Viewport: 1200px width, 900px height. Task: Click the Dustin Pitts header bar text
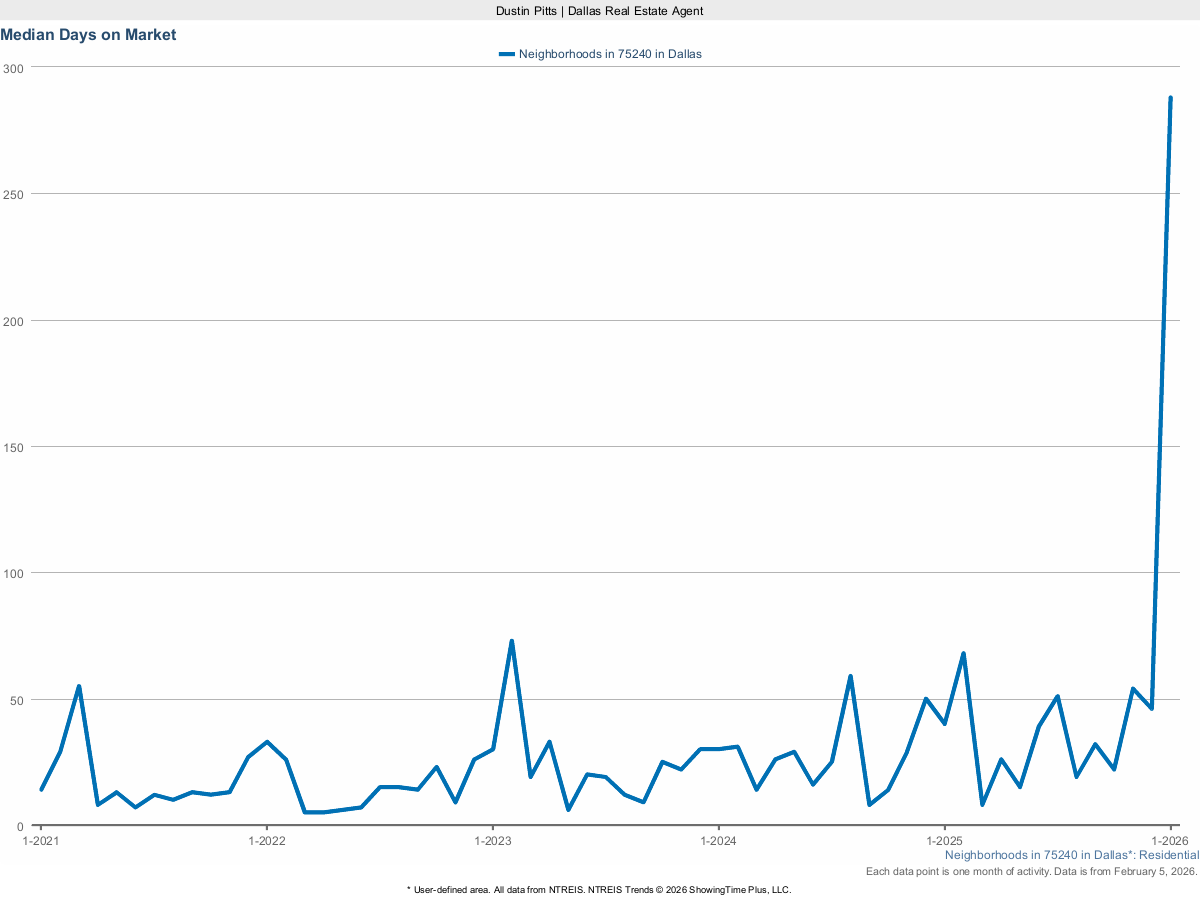(600, 10)
